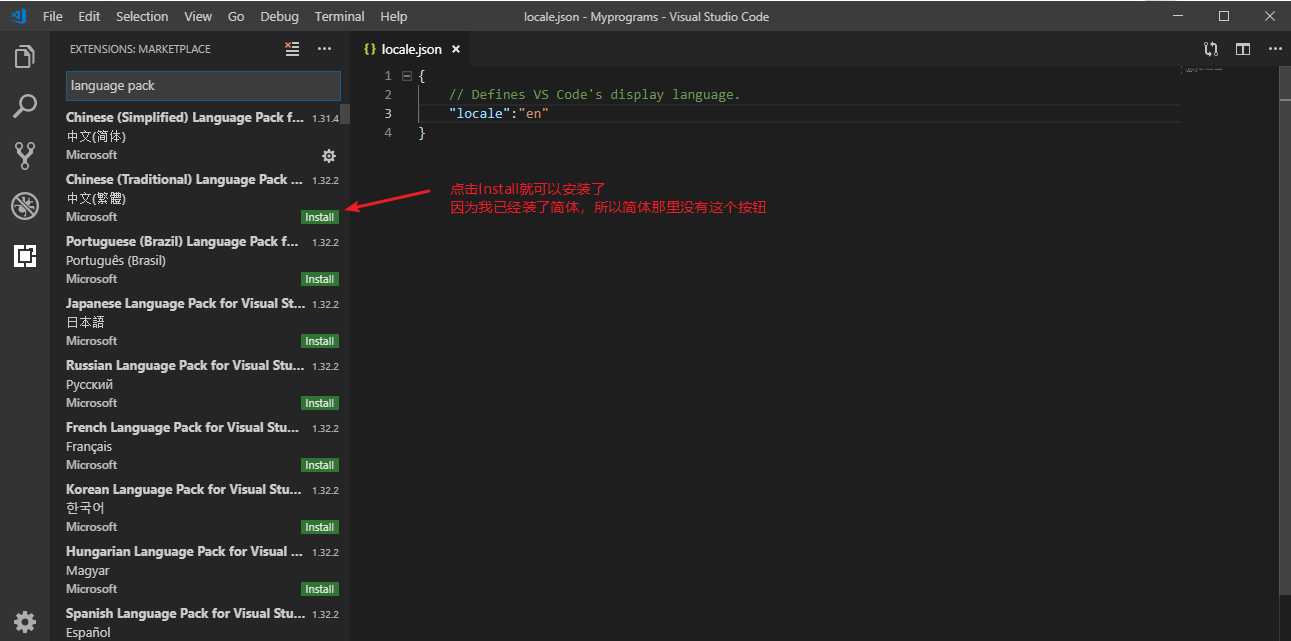Install Portuguese (Brazil) Language Pack

(x=320, y=279)
